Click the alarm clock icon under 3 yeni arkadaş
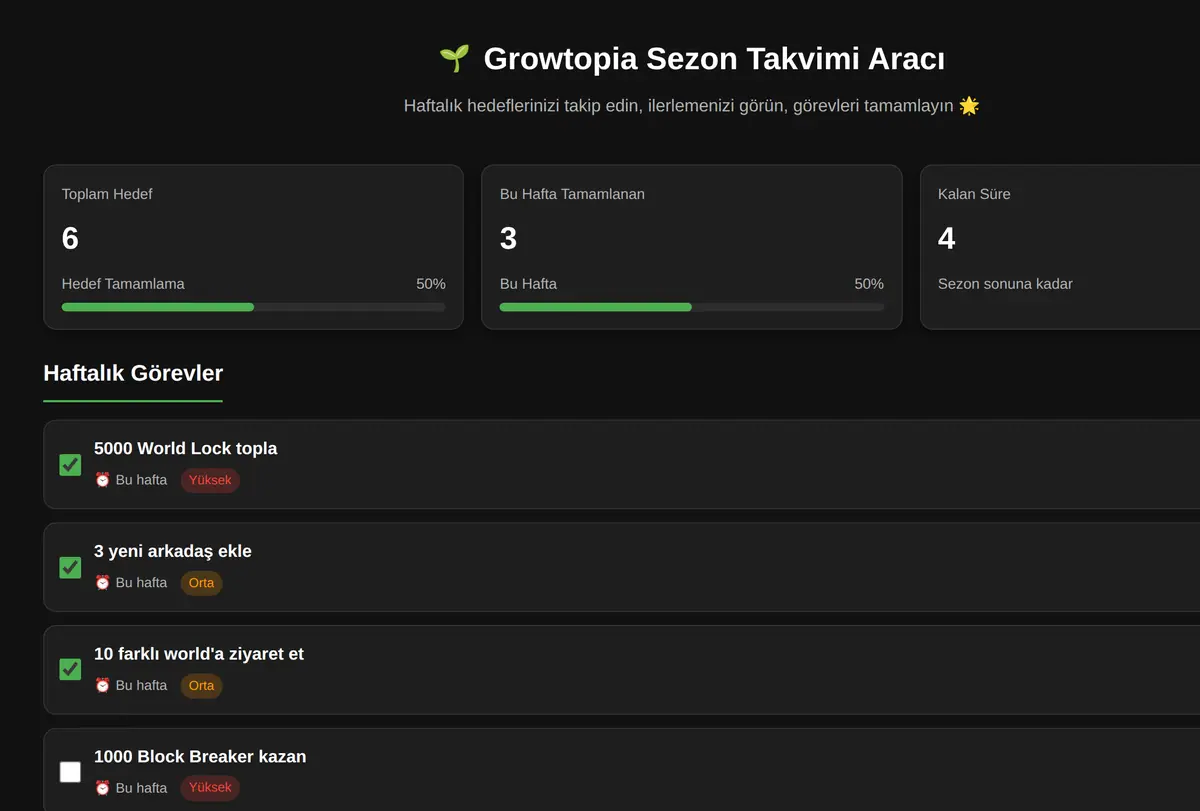 tap(102, 582)
